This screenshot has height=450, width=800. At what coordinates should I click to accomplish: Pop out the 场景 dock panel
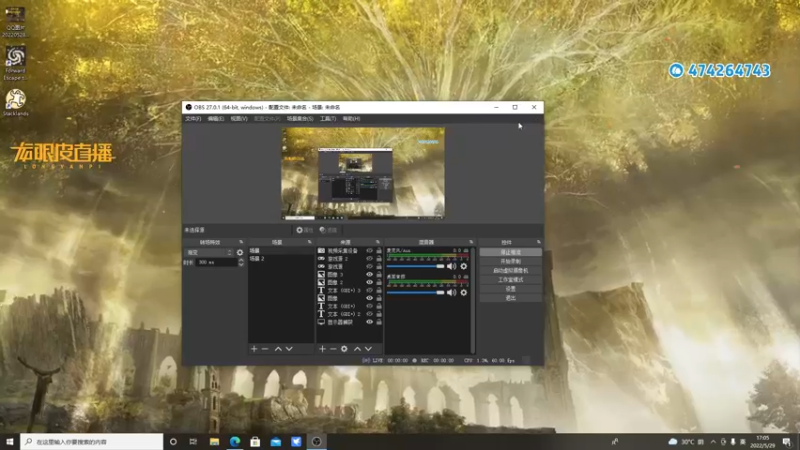pyautogui.click(x=309, y=242)
